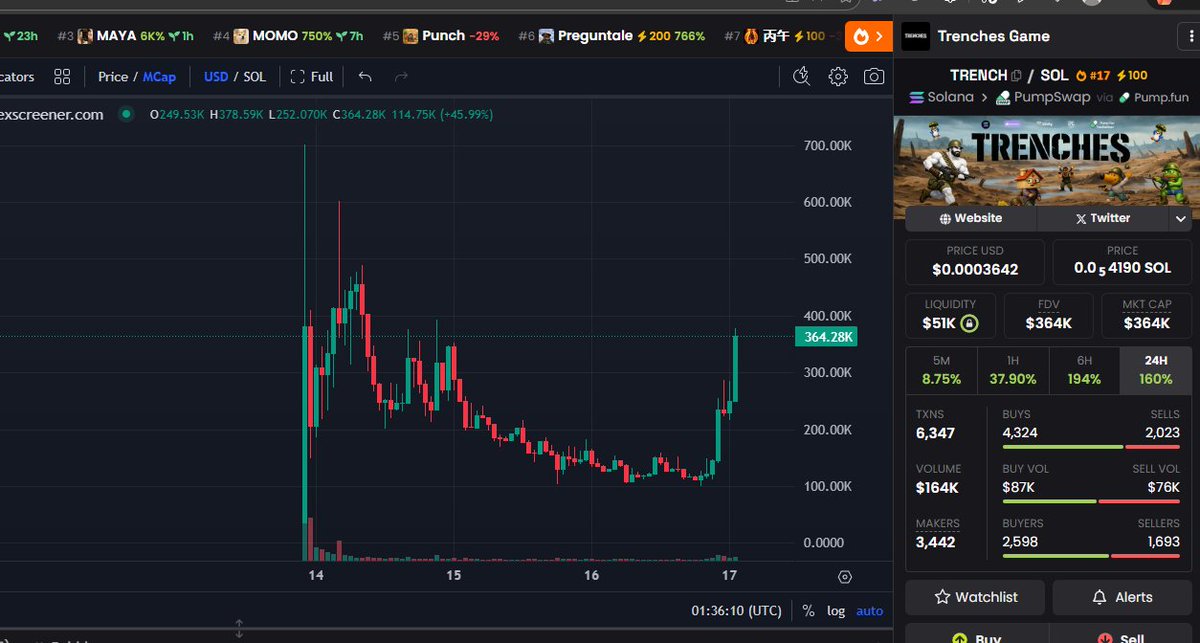Click the ⚡100 boost badge beside #17
This screenshot has height=643, width=1200.
[1132, 75]
